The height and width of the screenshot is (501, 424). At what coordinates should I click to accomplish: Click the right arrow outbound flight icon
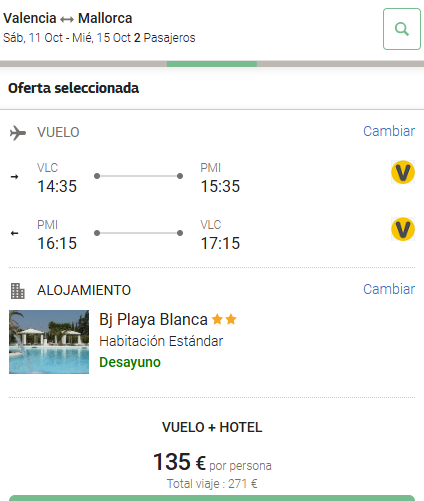[14, 177]
